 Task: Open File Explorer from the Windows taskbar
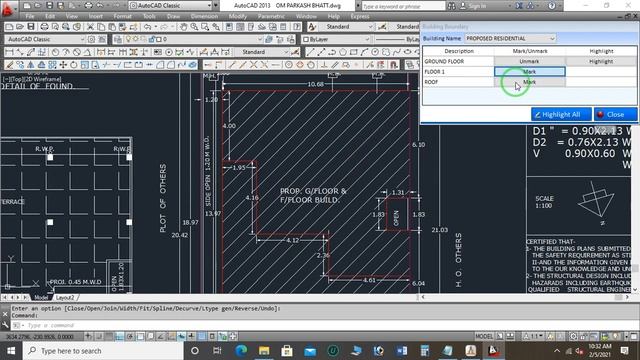tap(264, 351)
